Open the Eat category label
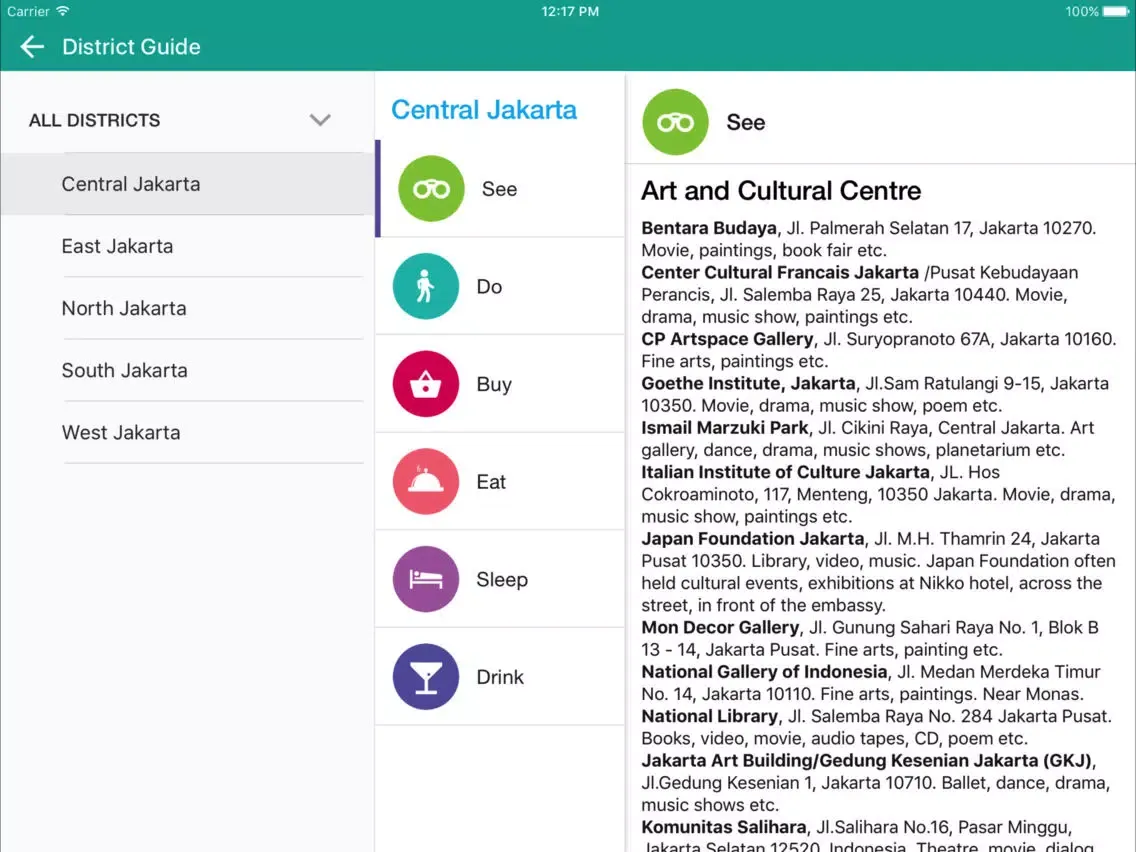This screenshot has width=1136, height=852. point(490,482)
